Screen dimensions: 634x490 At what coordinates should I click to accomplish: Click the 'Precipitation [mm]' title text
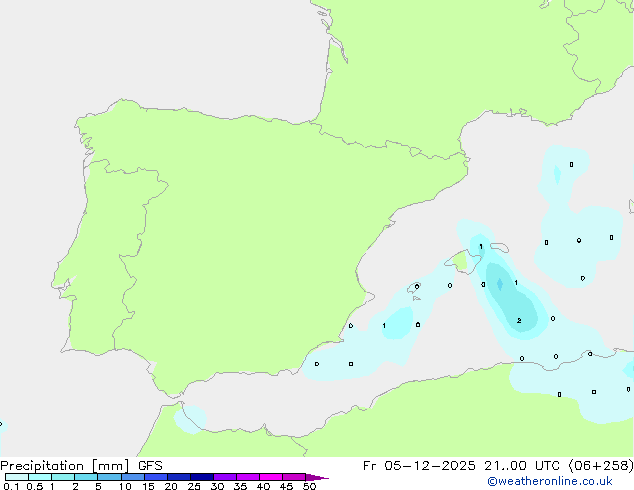pos(65,466)
